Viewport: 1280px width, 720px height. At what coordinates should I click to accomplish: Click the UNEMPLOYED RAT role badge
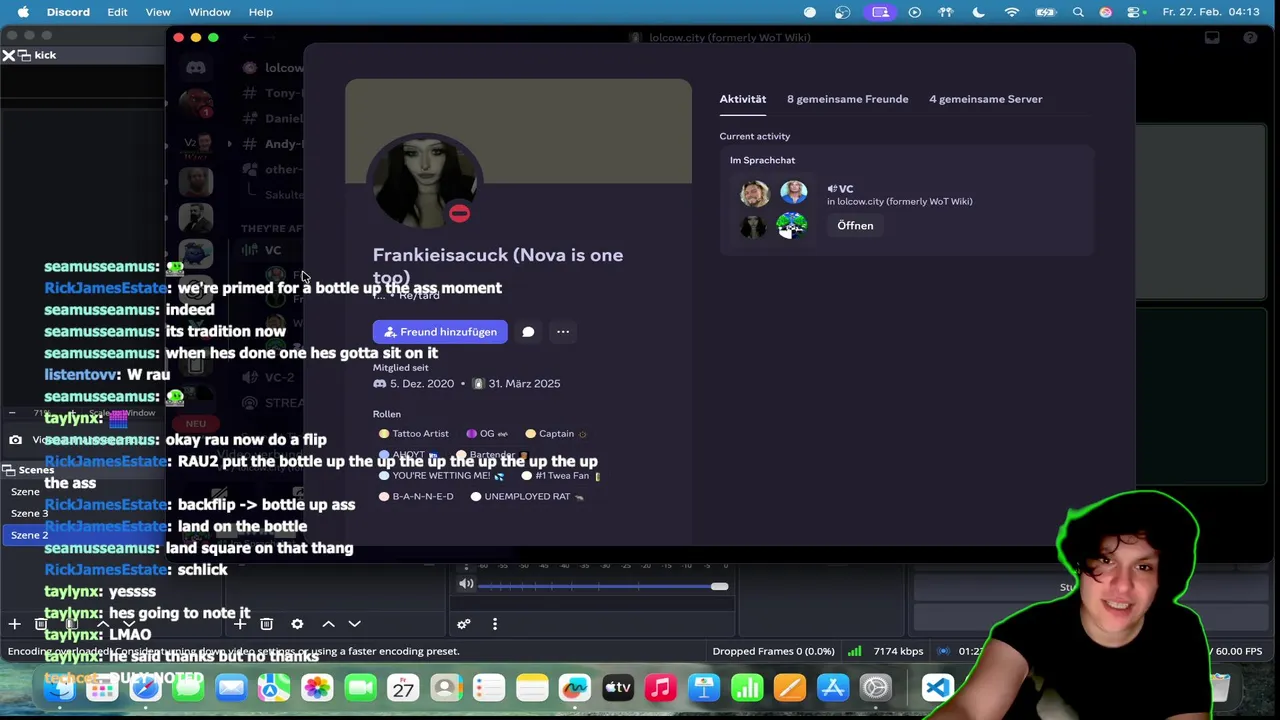(x=527, y=497)
